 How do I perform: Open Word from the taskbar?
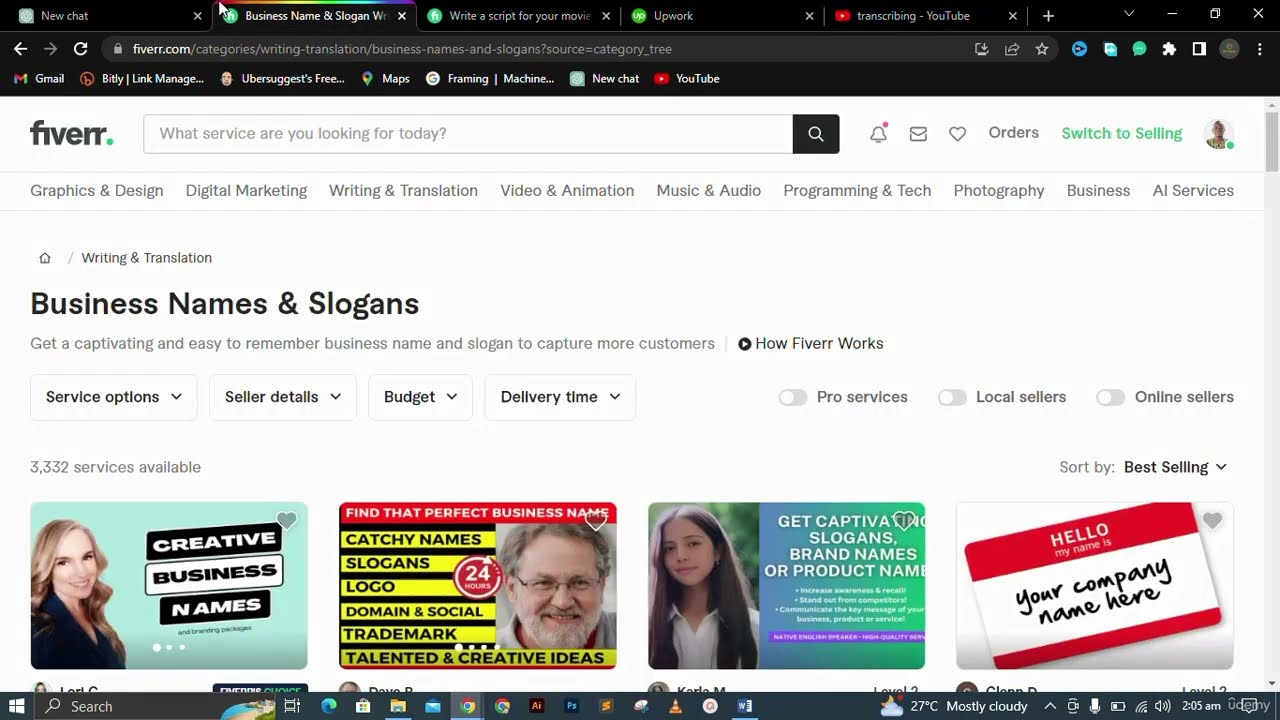click(745, 706)
